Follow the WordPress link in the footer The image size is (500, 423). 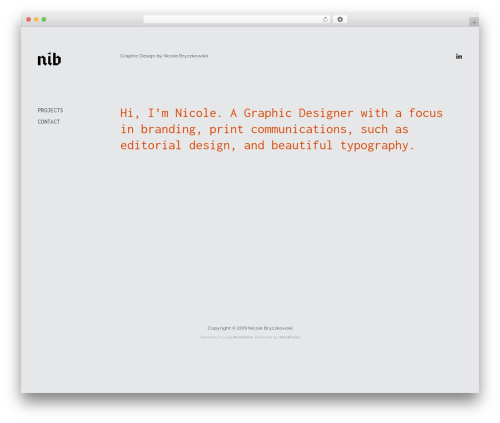(289, 337)
